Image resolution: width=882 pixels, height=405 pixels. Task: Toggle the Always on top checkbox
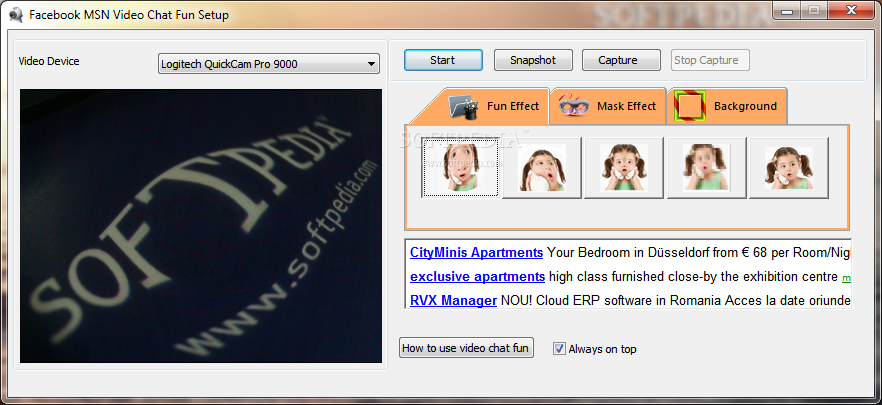pos(559,349)
